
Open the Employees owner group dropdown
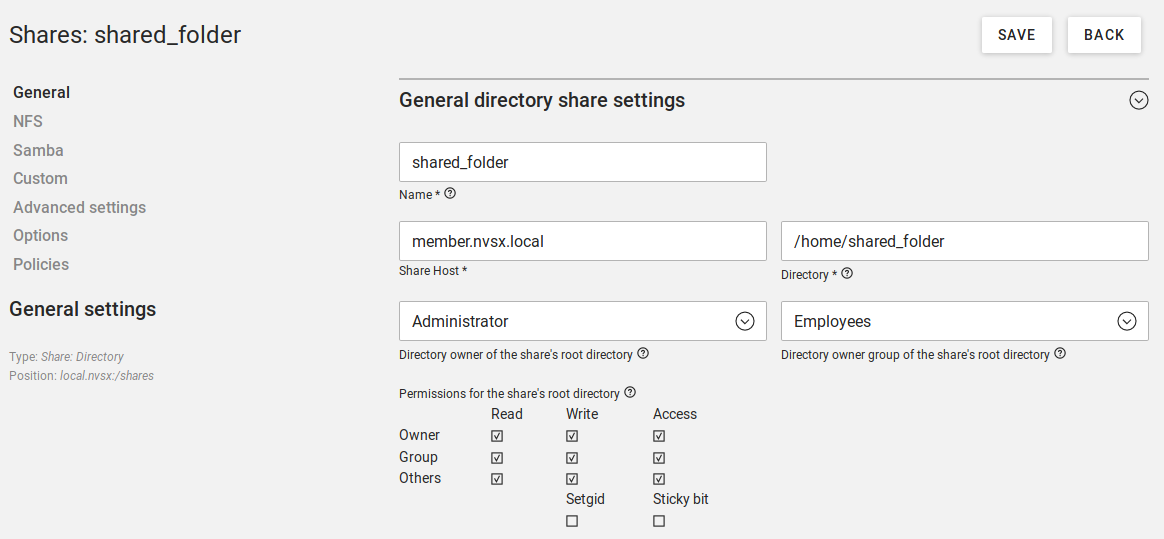point(965,321)
